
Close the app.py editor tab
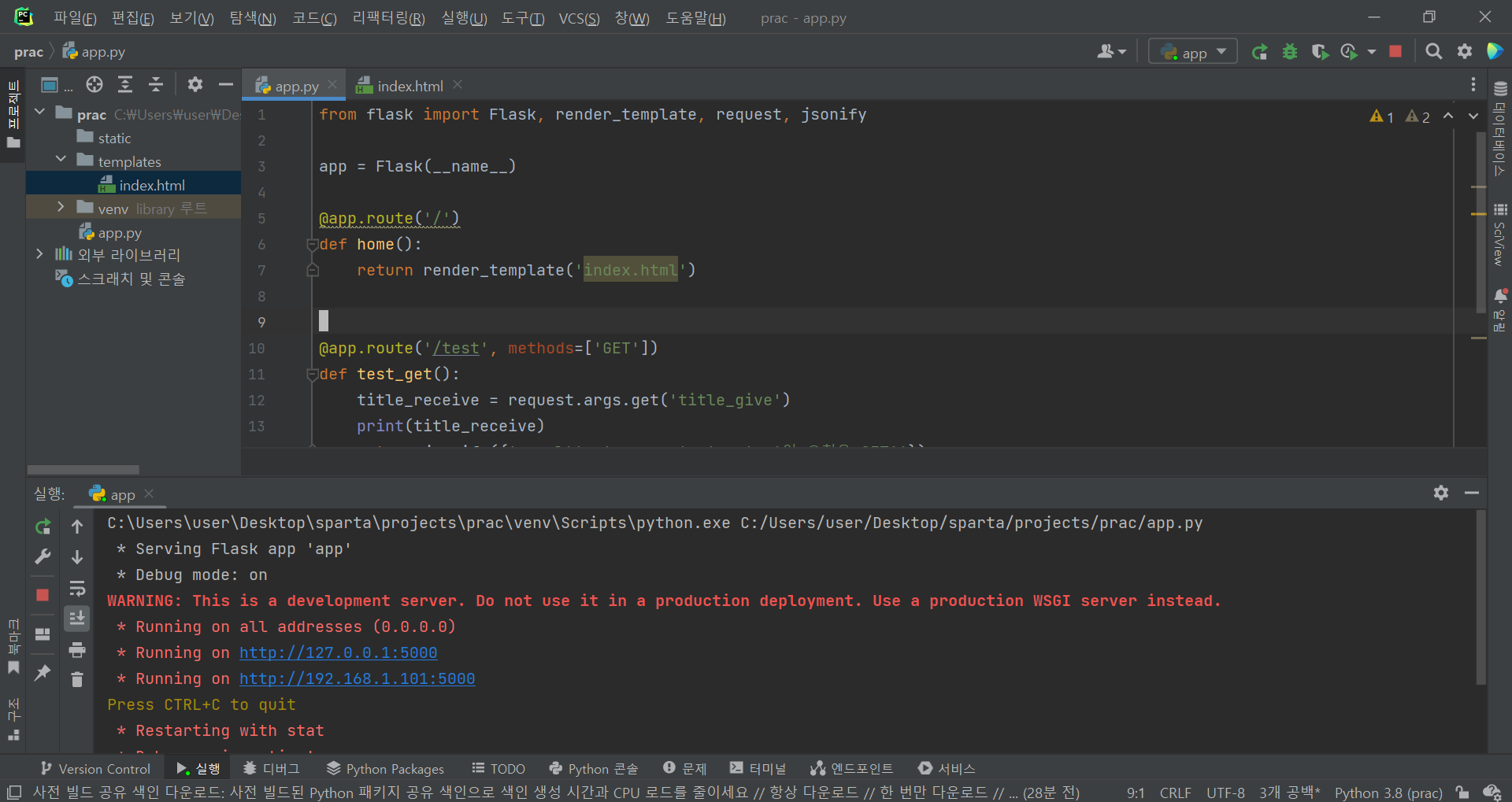tap(332, 84)
